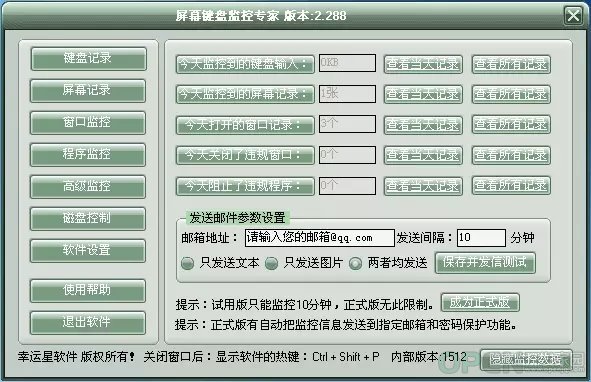Image resolution: width=591 pixels, height=382 pixels.
Task: Click 今天打开的窗口记录 label button
Action: coord(245,125)
